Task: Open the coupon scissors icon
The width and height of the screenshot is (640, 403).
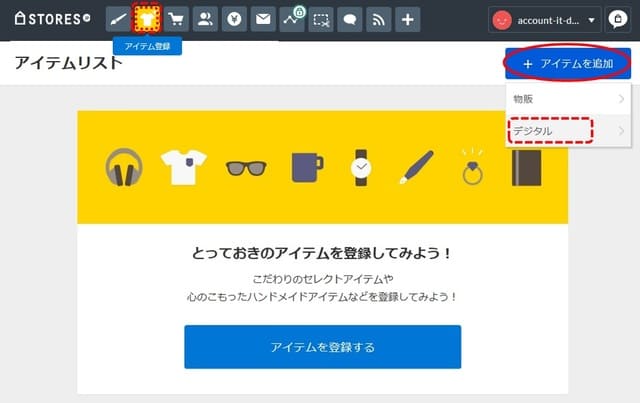Action: coord(321,19)
